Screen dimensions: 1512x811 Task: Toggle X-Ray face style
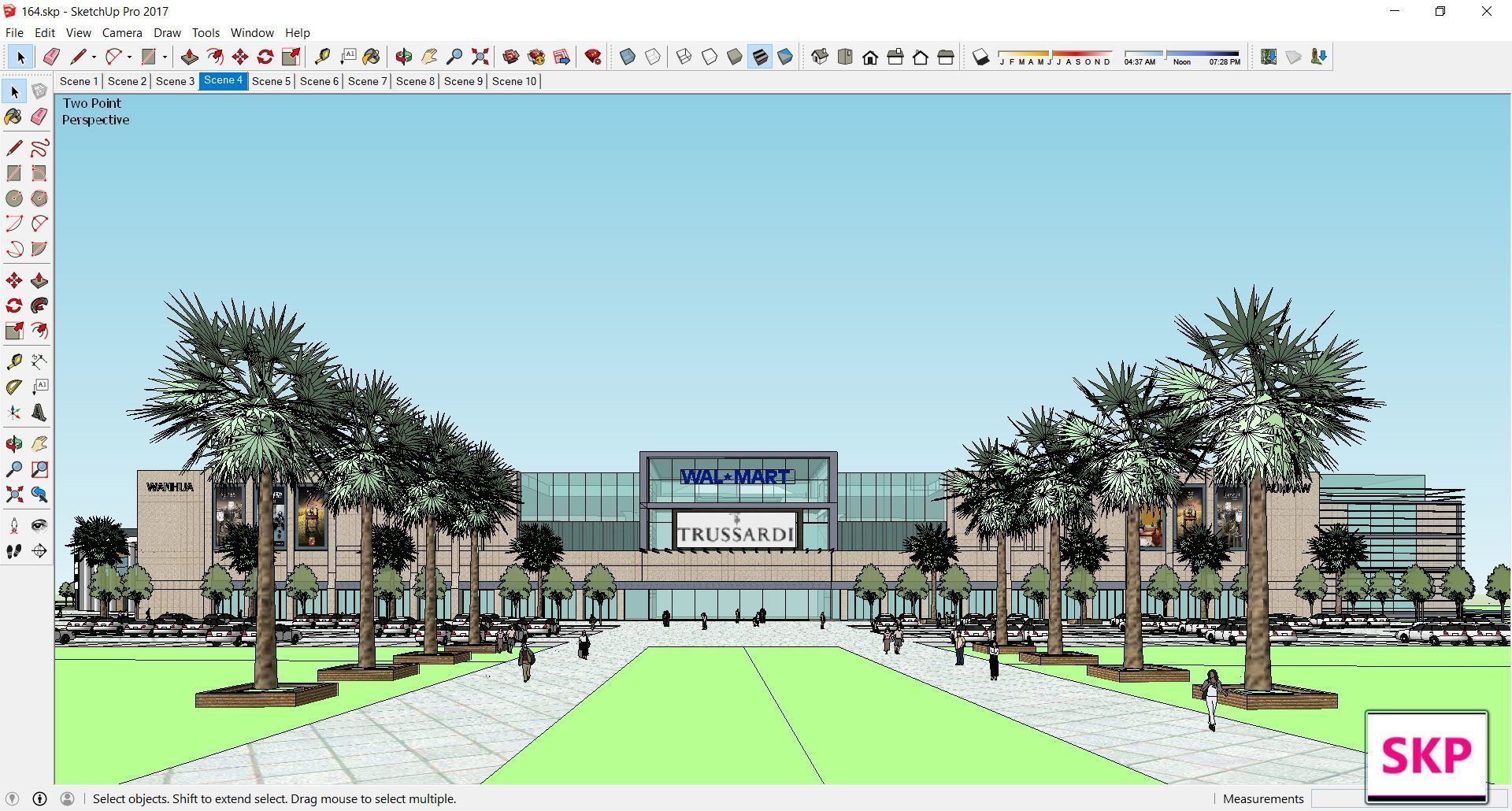(x=628, y=57)
